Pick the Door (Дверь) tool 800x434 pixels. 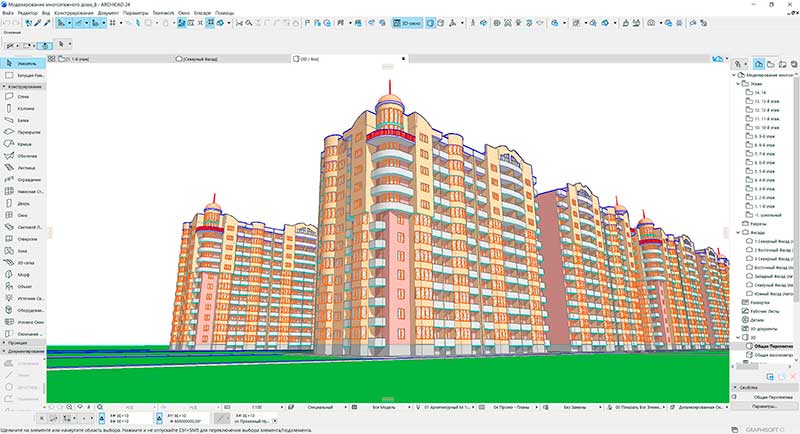[x=22, y=201]
